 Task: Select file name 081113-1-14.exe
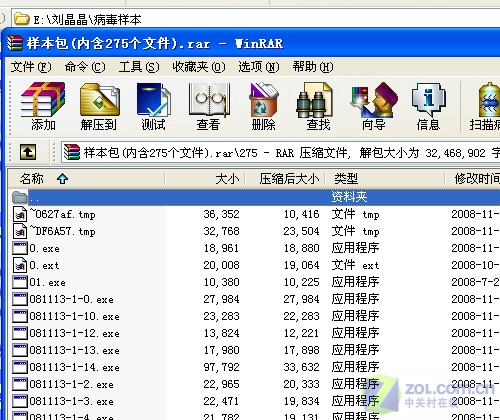coord(74,367)
